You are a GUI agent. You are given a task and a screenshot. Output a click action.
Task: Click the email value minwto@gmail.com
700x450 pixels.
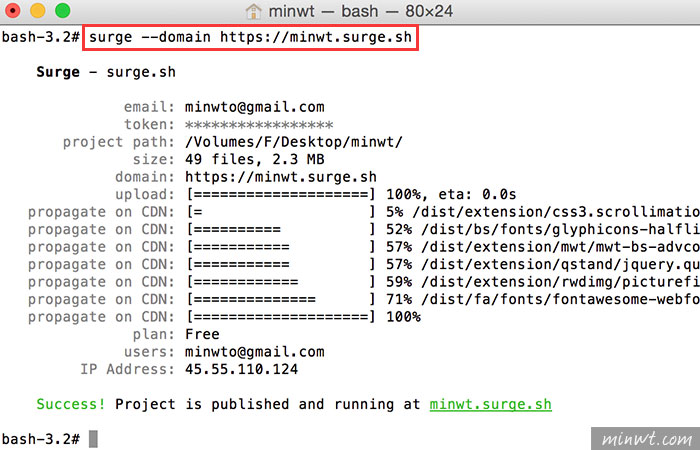click(x=254, y=107)
